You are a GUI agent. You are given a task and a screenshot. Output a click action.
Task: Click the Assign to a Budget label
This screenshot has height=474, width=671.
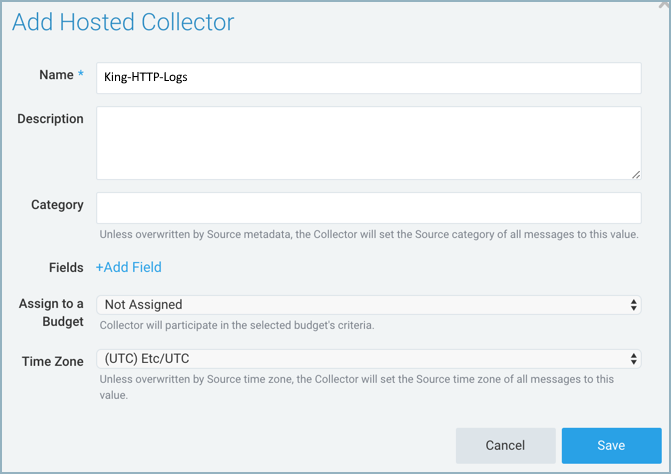(x=51, y=313)
